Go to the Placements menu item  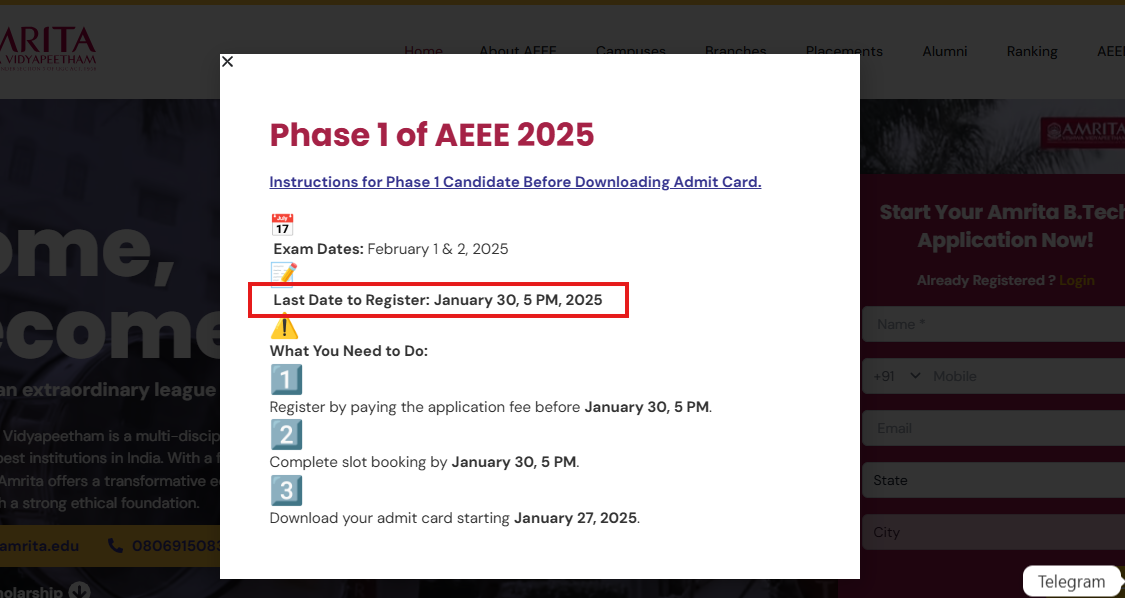point(844,51)
